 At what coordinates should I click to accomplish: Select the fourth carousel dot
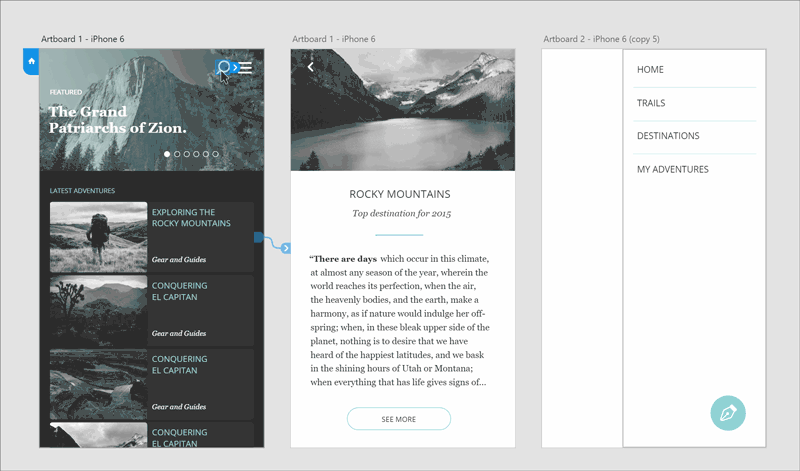click(196, 154)
